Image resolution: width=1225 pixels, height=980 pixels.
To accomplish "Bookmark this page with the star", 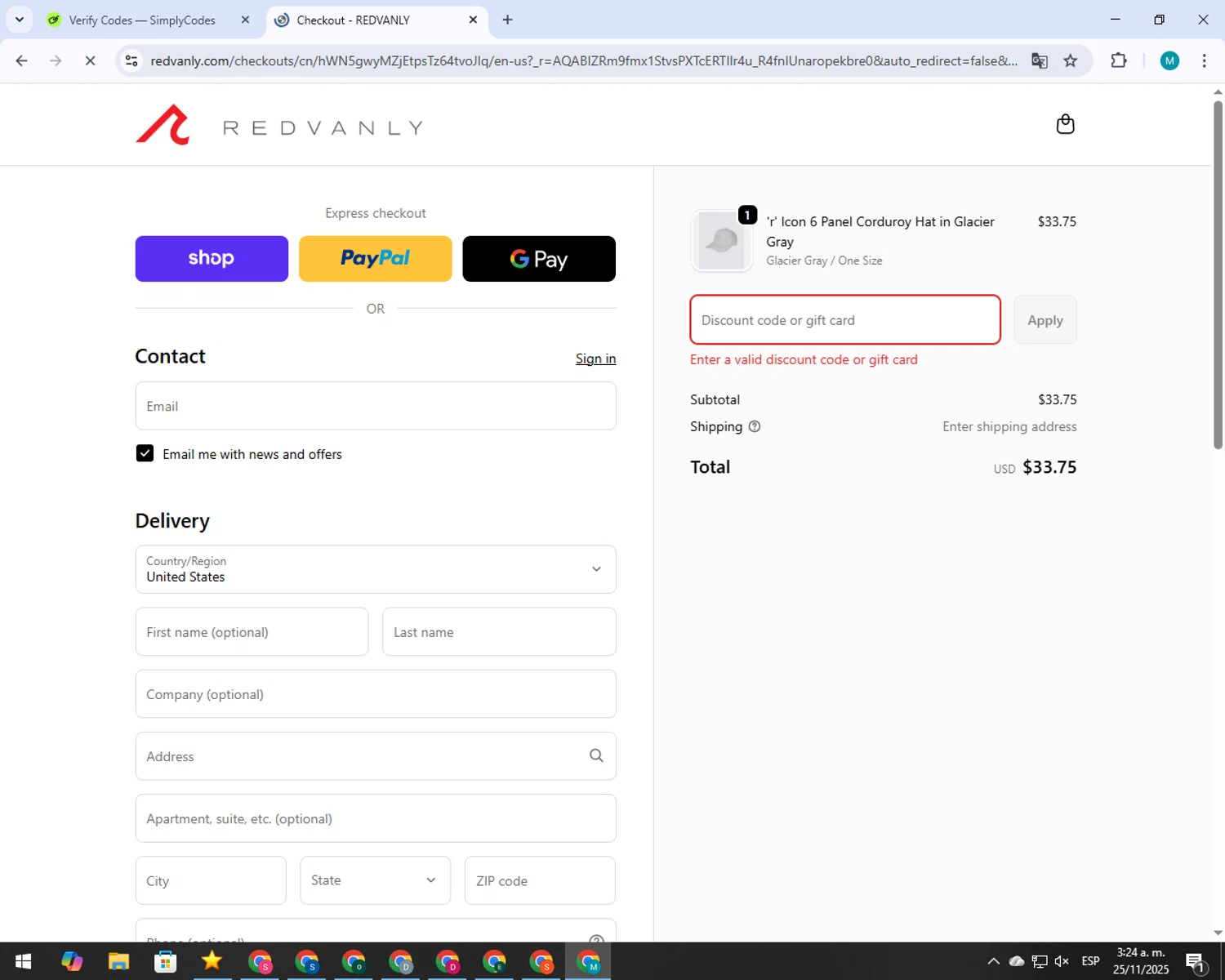I will click(x=1070, y=60).
